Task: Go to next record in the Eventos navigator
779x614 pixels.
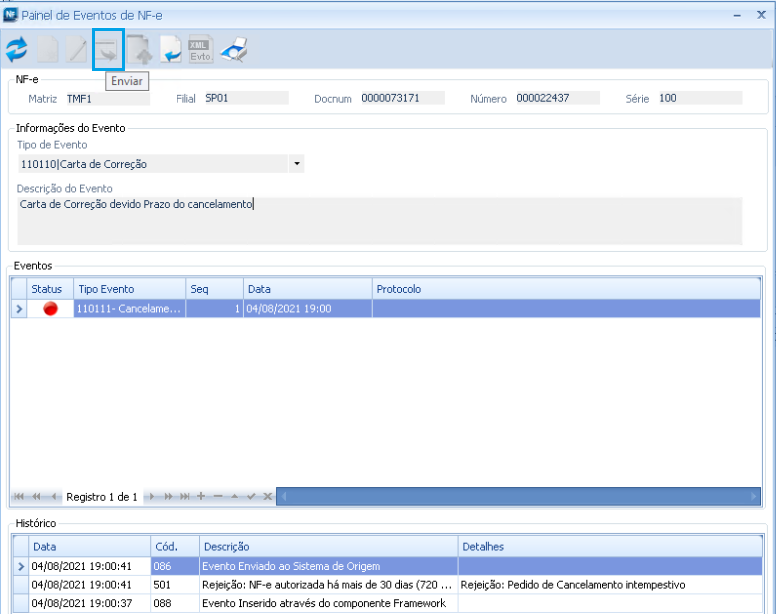Action: click(151, 497)
